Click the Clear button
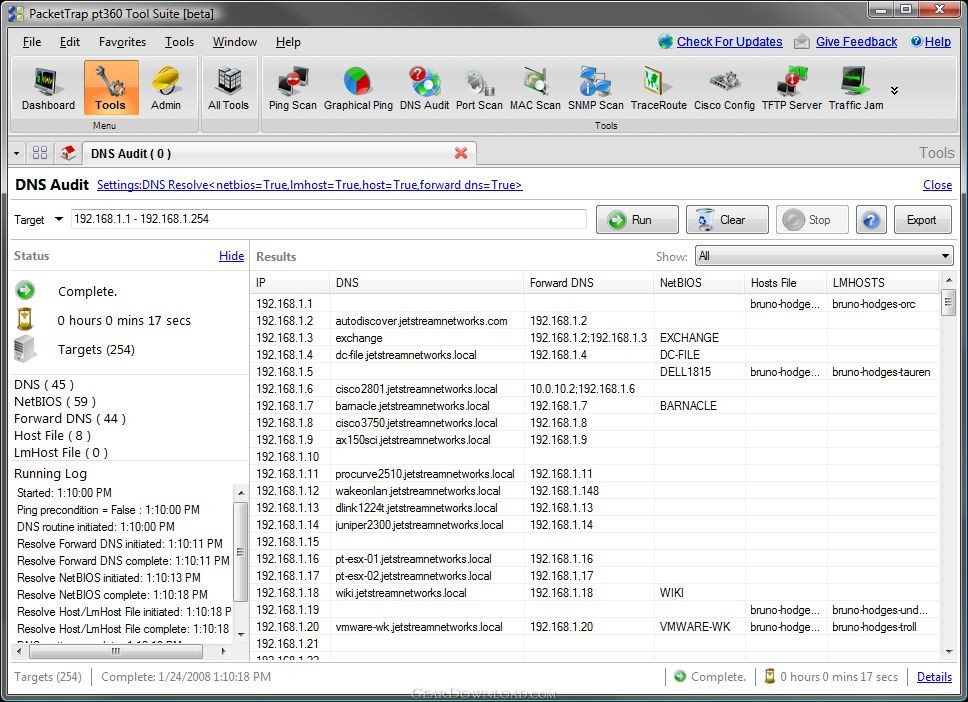 (x=727, y=220)
